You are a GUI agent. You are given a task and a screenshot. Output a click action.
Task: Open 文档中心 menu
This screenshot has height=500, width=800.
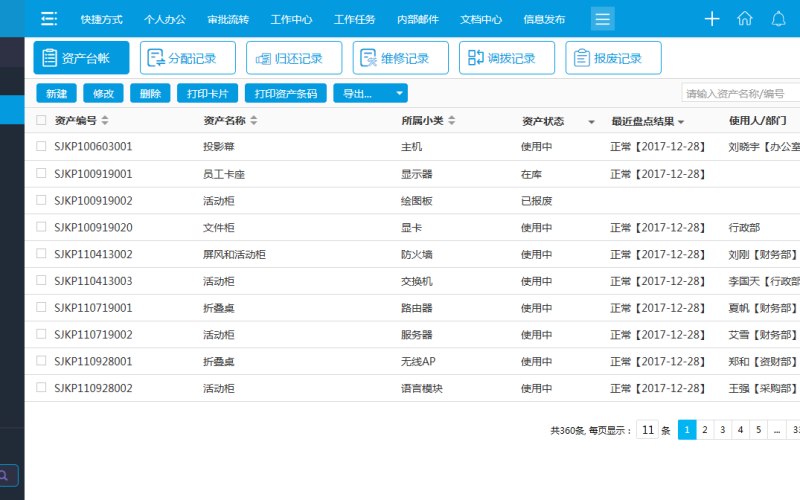point(481,19)
